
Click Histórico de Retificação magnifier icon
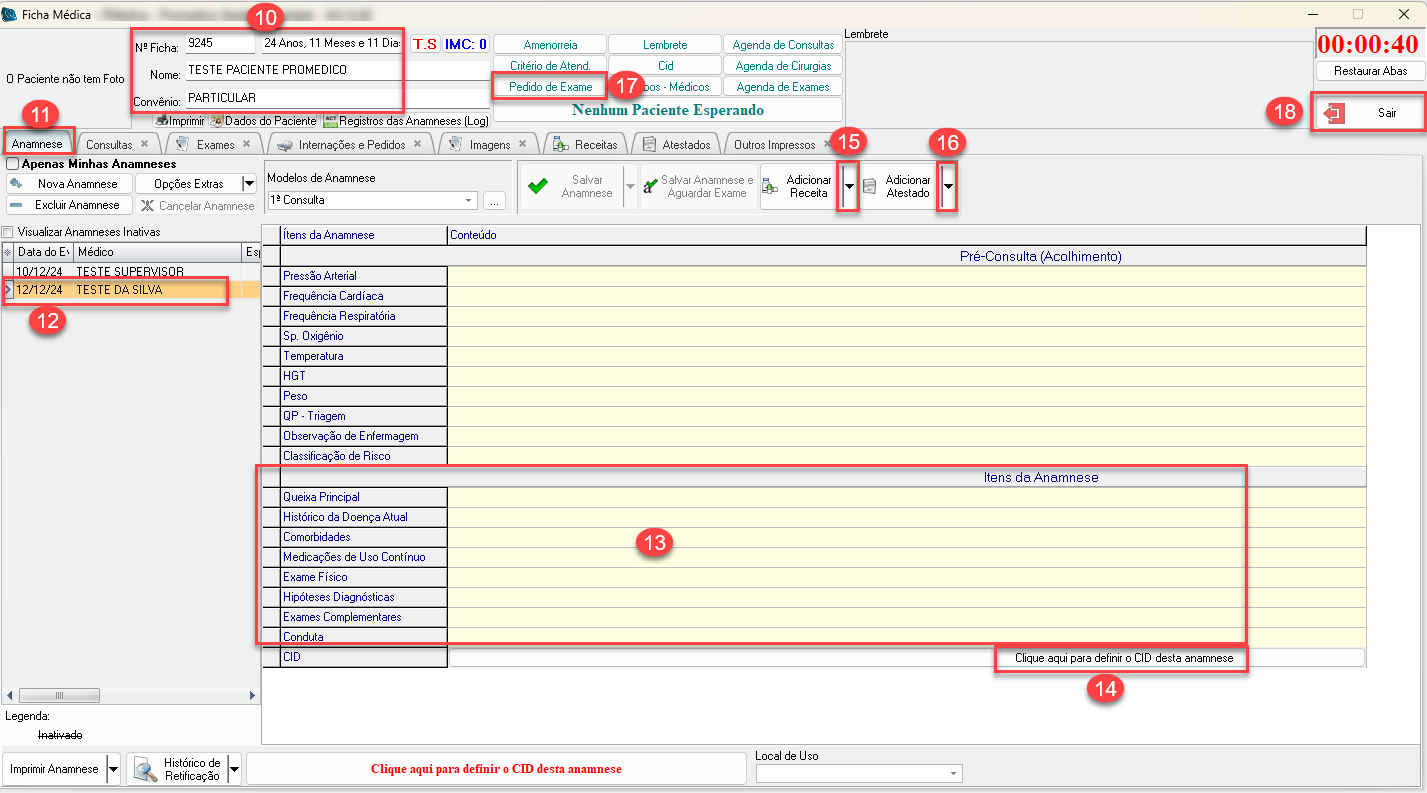[x=146, y=769]
